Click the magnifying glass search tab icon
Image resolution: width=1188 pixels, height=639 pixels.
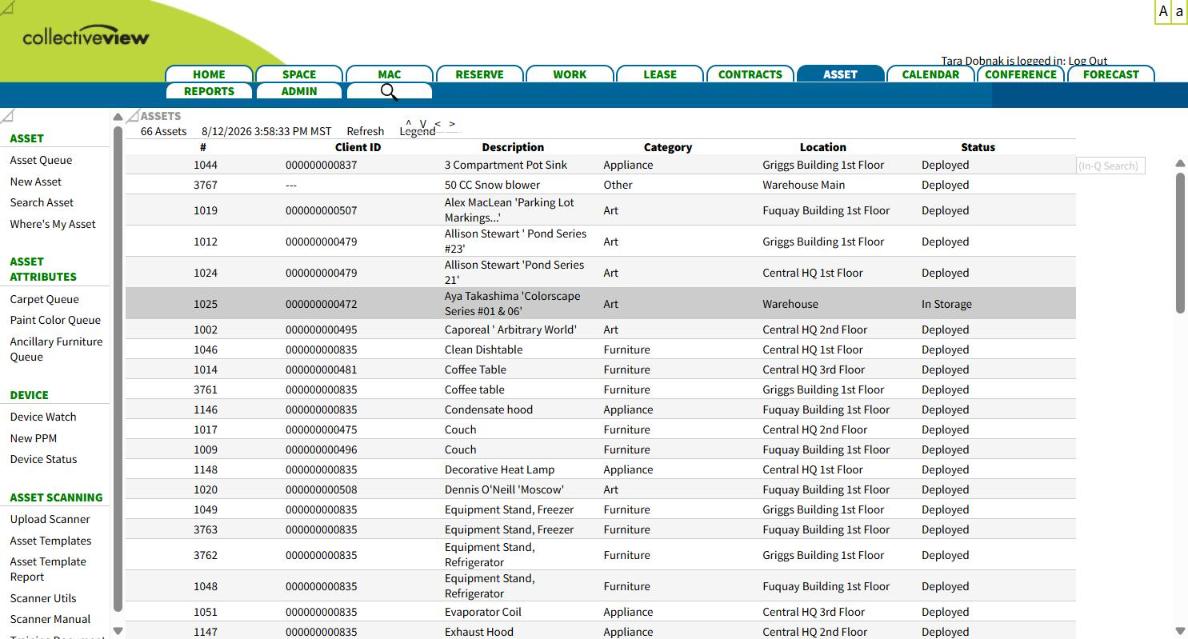[389, 92]
